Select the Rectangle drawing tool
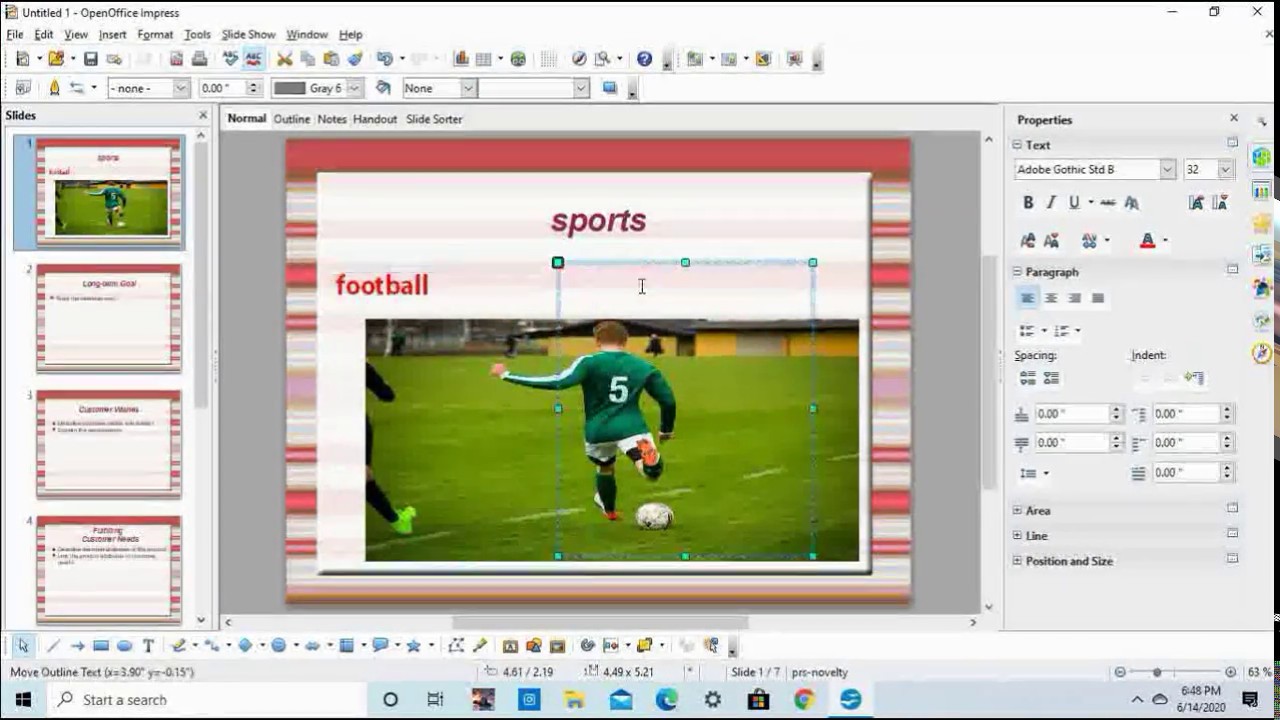Viewport: 1280px width, 720px height. [x=100, y=646]
